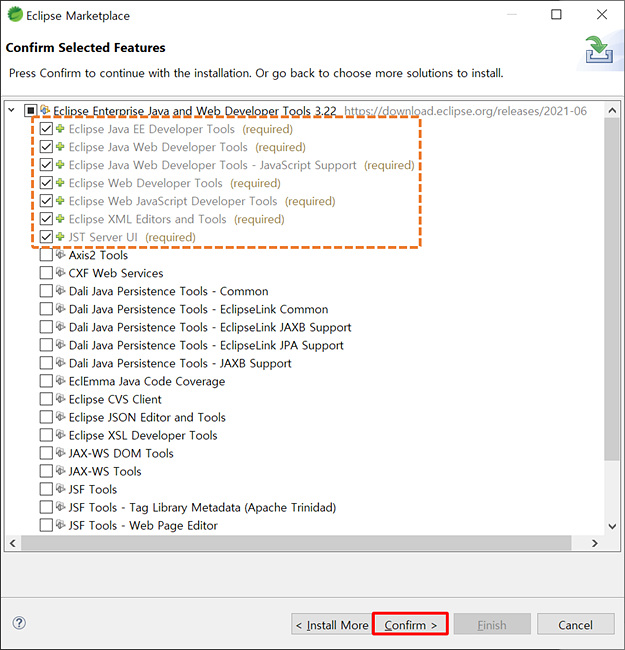Click the vertical scrollbar thumb

pyautogui.click(x=612, y=289)
